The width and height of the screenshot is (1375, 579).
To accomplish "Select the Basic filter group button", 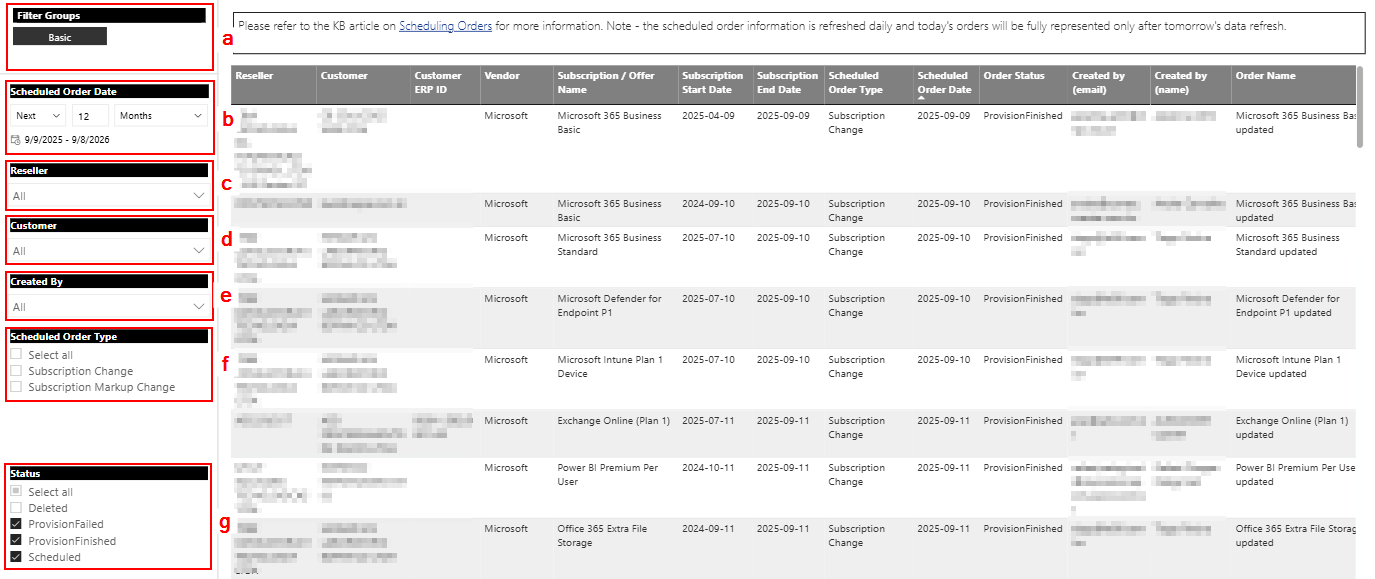I will [x=60, y=37].
